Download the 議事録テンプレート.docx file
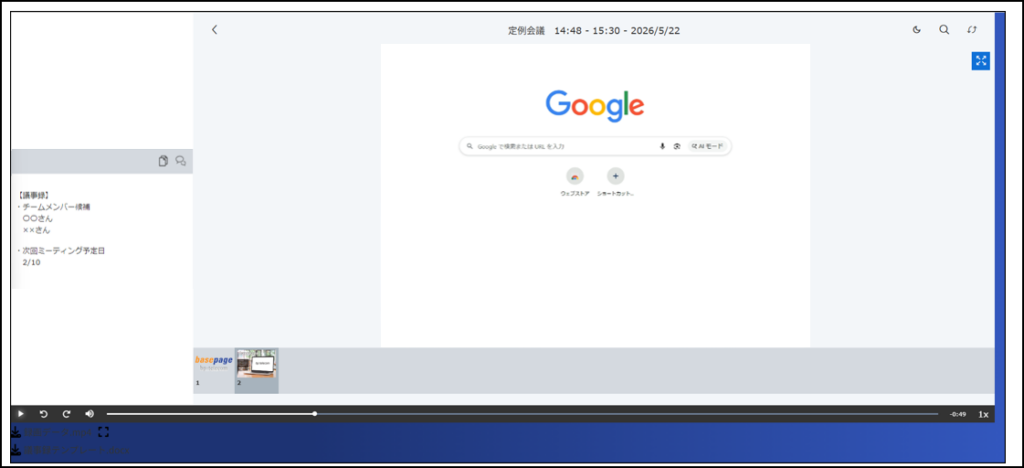 coord(70,450)
